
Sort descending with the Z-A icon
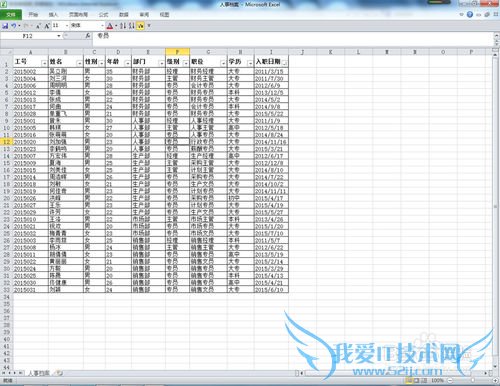pyautogui.click(x=132, y=26)
